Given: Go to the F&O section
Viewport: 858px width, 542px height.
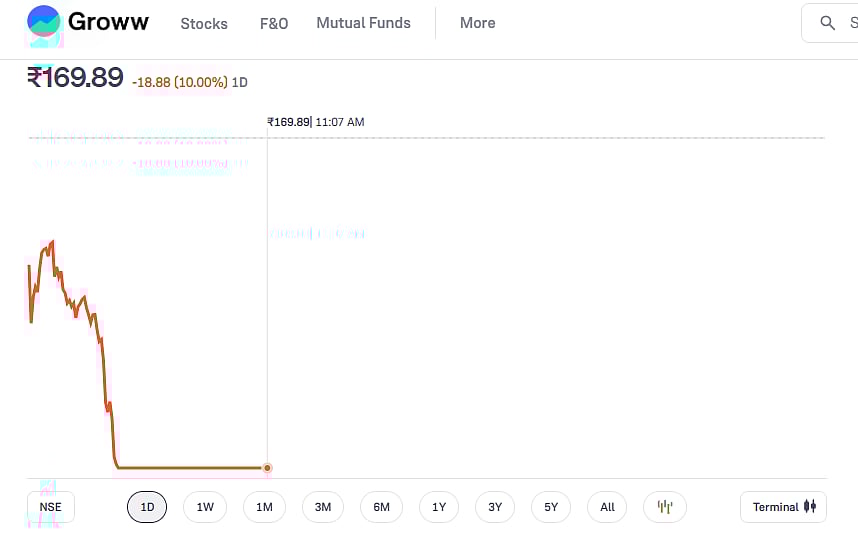Looking at the screenshot, I should [x=274, y=23].
